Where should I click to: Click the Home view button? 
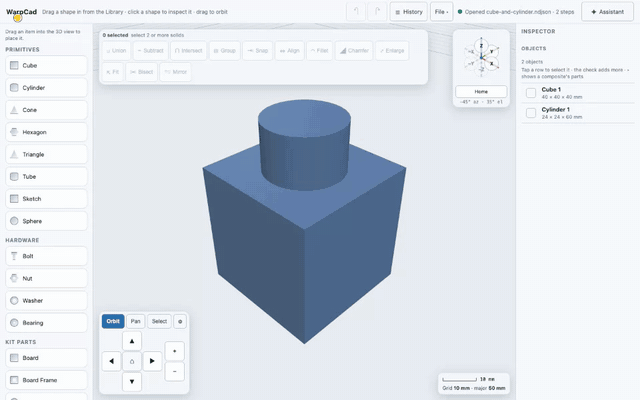[x=481, y=91]
